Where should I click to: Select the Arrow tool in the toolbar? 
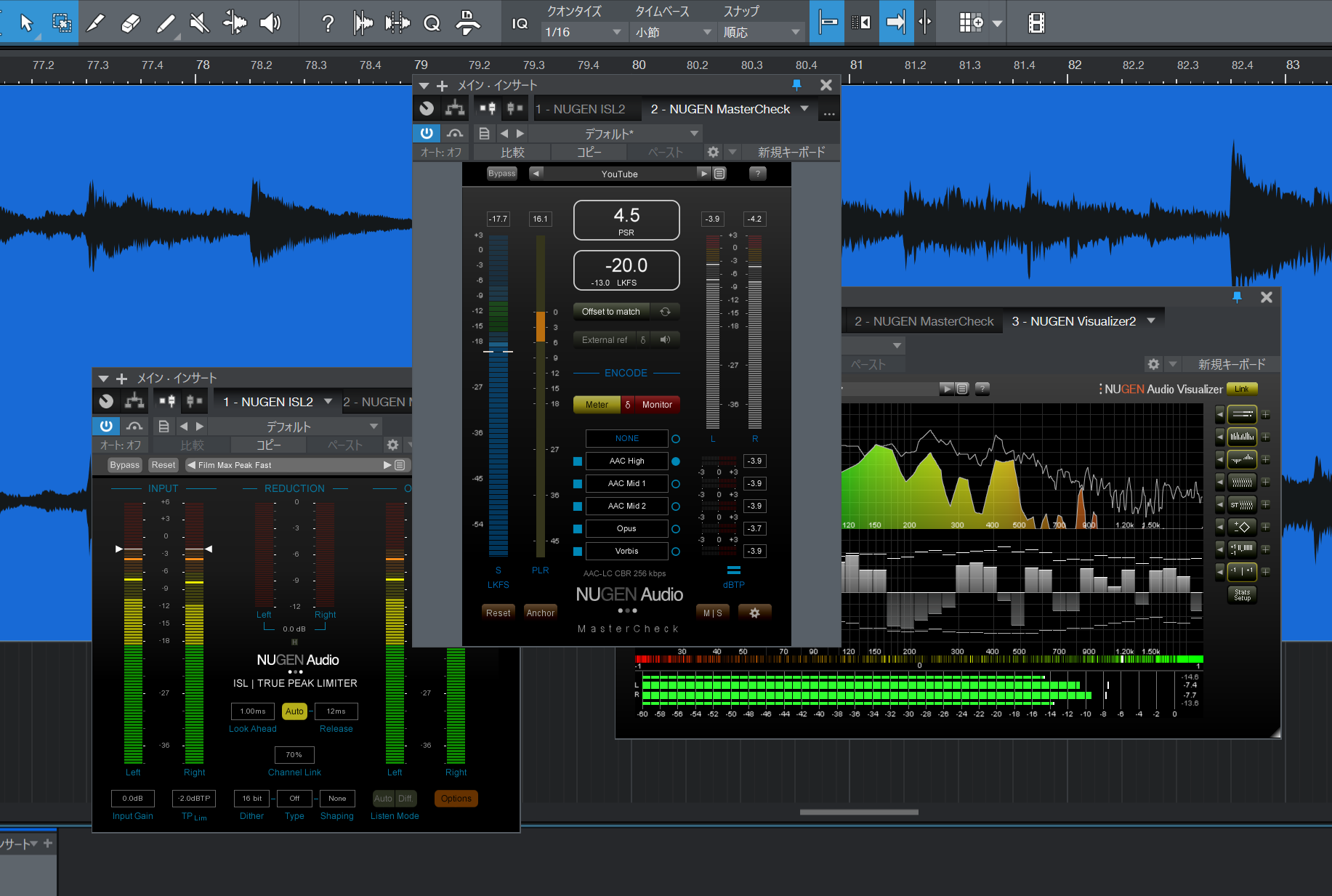pos(27,23)
